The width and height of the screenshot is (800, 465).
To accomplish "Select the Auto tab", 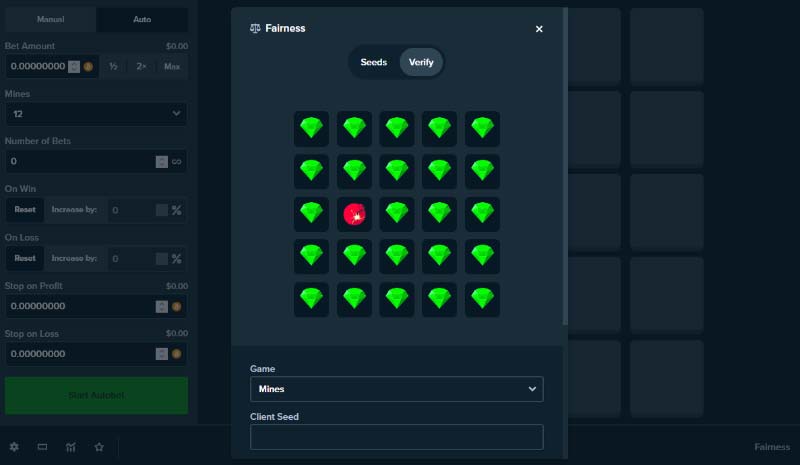I will pos(142,20).
